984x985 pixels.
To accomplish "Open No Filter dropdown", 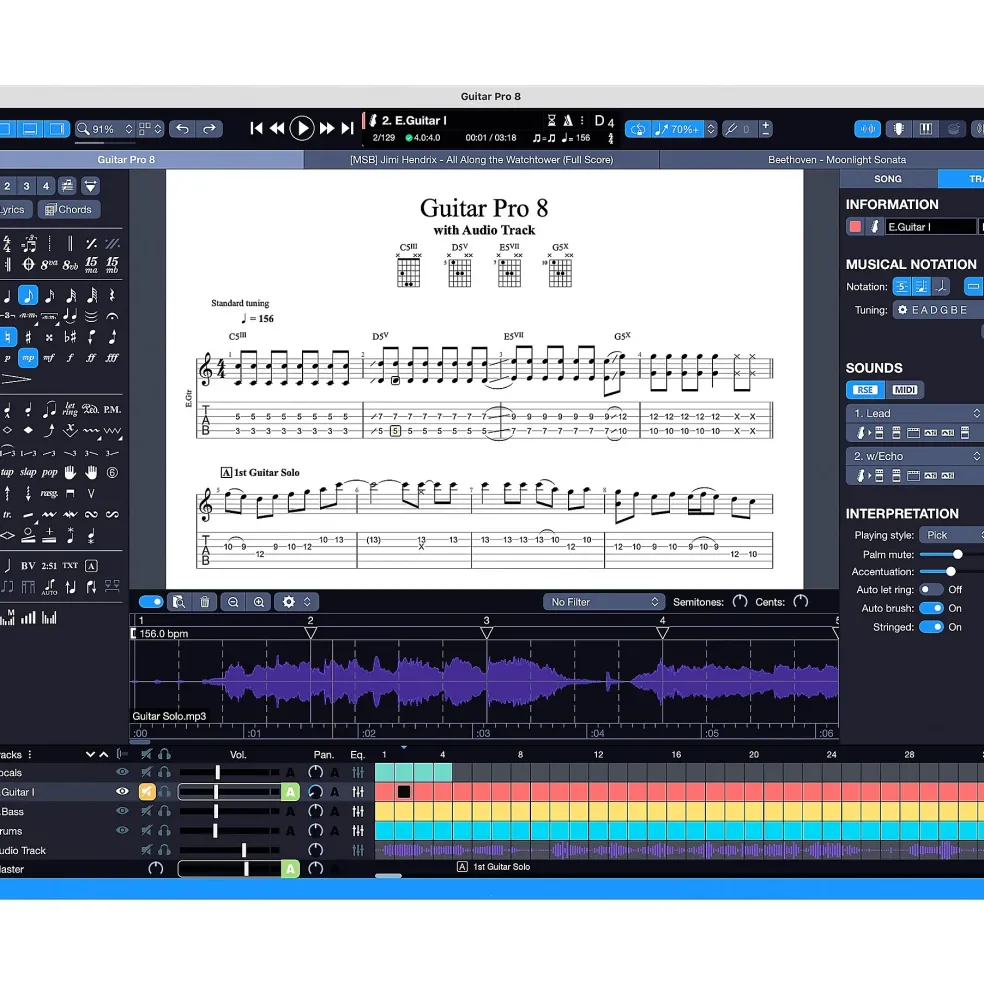I will click(x=604, y=602).
